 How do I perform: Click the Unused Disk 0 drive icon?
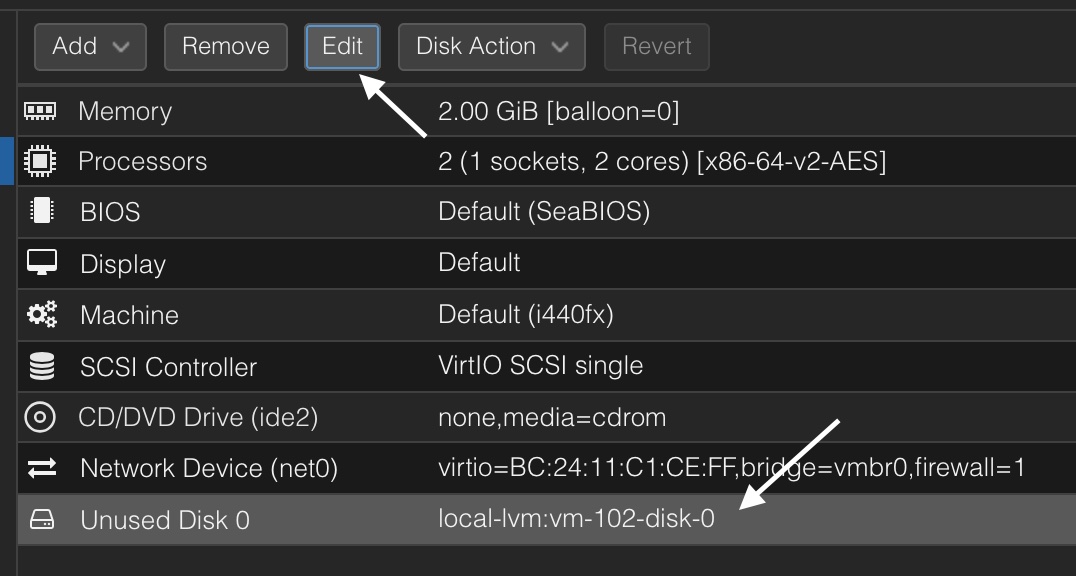tap(41, 519)
